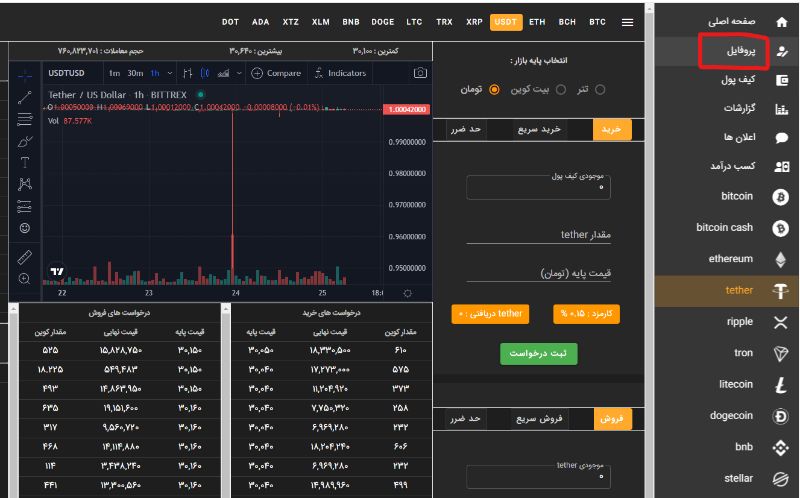
Task: Click the green ثبت درخواست button
Action: [538, 354]
